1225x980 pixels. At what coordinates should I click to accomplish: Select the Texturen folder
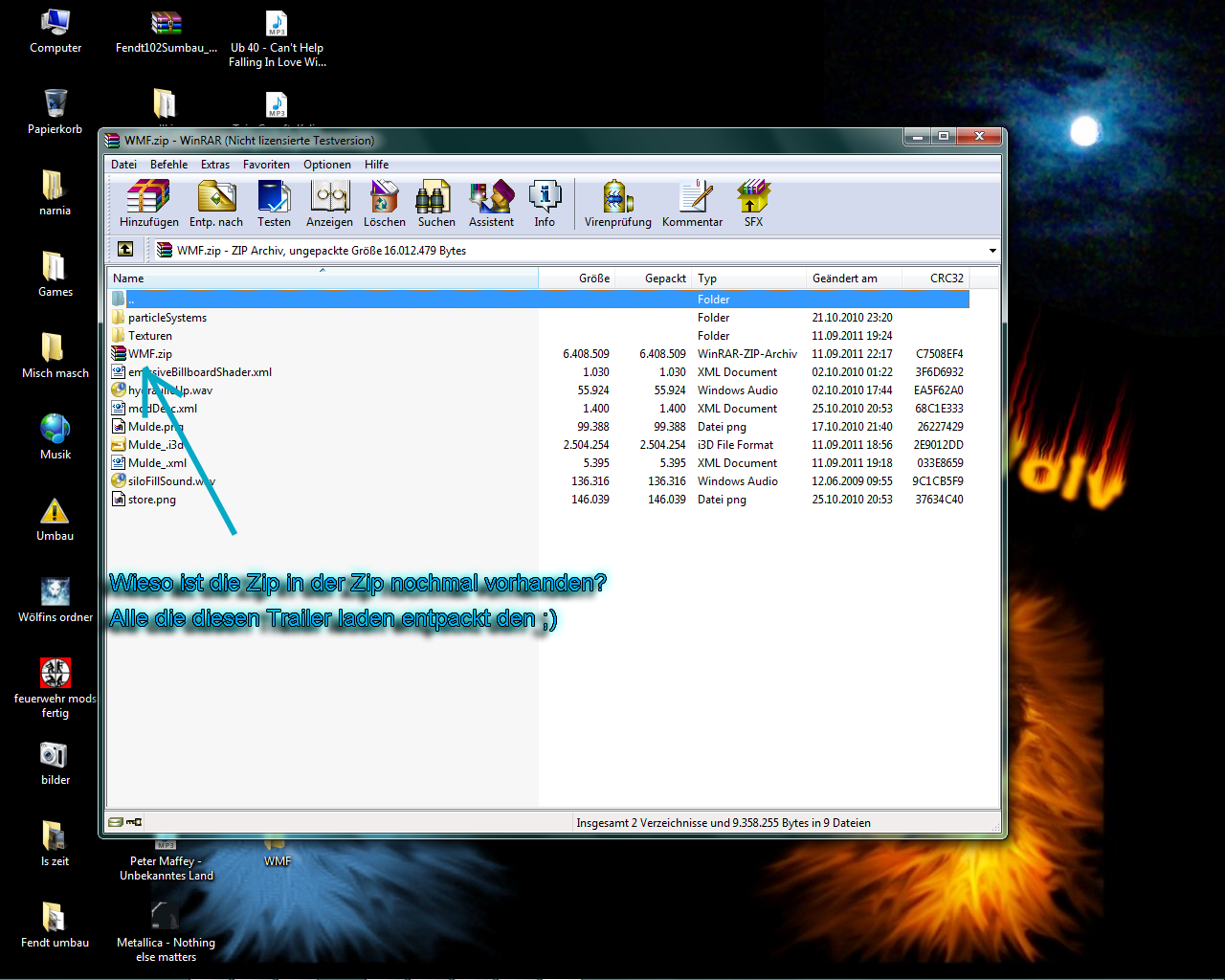coord(539,336)
